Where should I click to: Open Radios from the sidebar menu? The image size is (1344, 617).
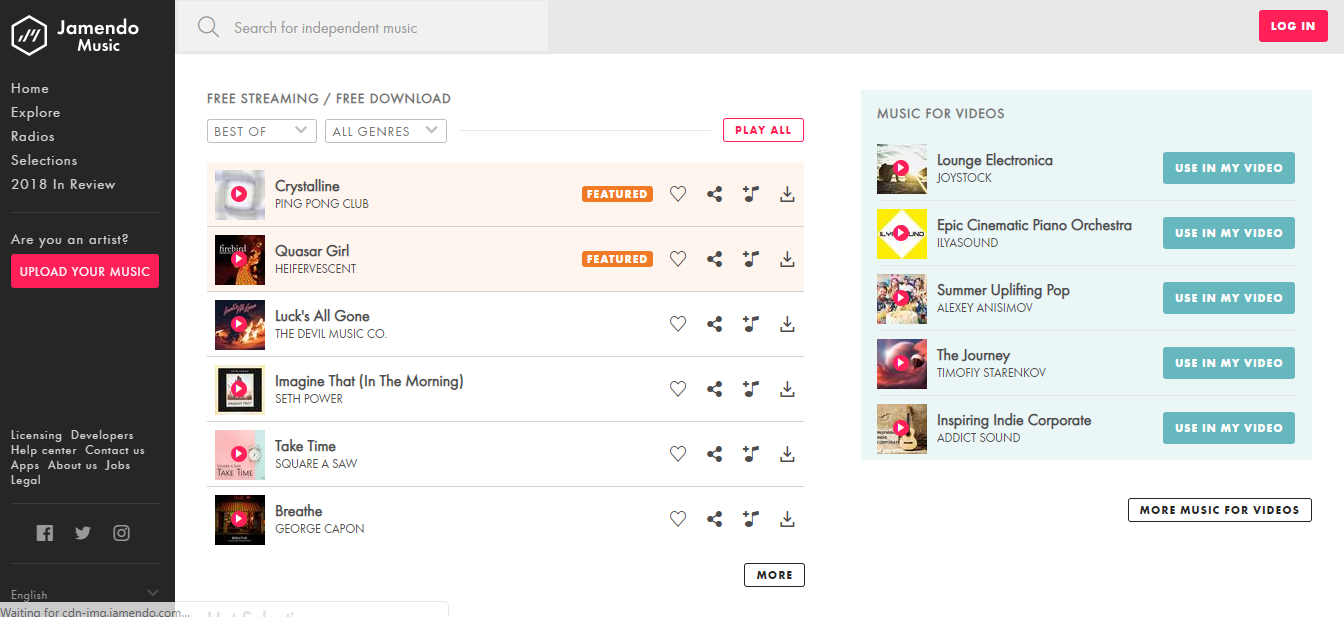[33, 137]
